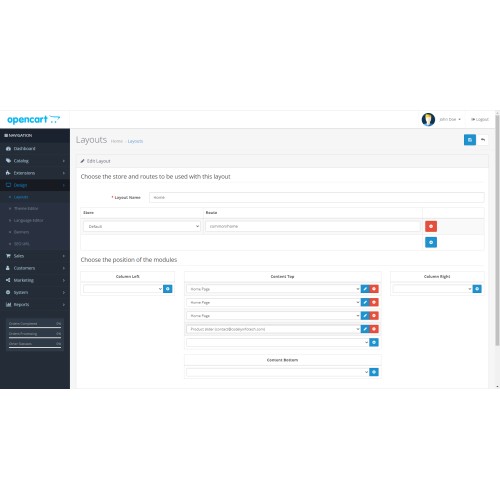500x500 pixels.
Task: Add module to Content Bottom with plus button
Action: [374, 372]
